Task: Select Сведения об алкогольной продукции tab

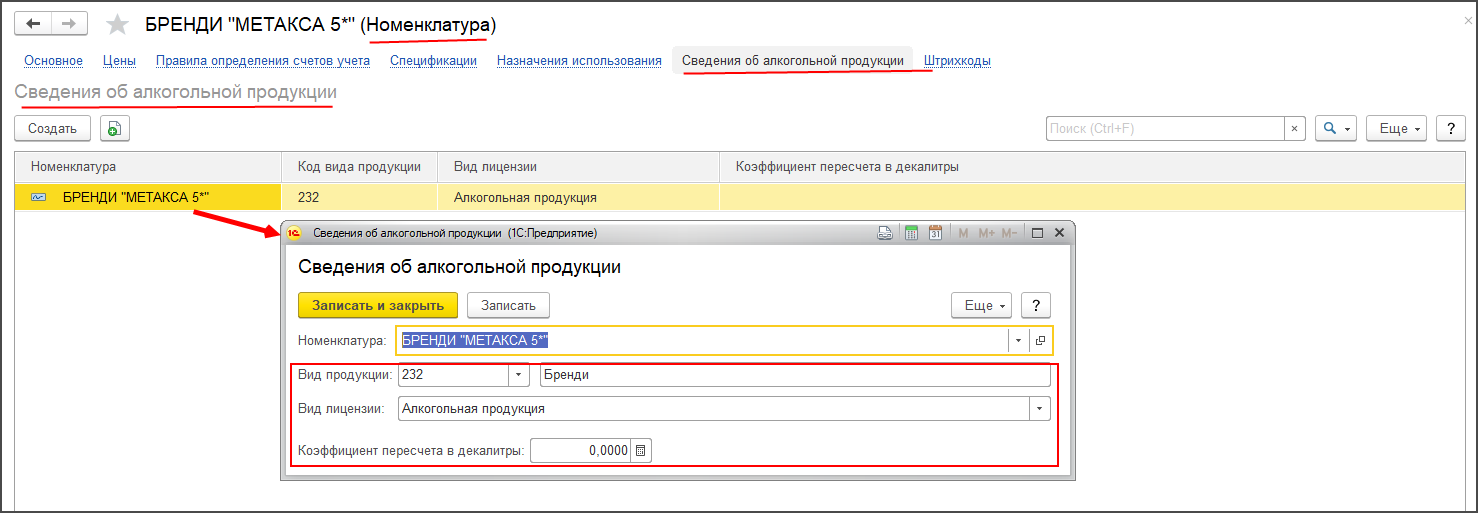Action: click(x=793, y=61)
